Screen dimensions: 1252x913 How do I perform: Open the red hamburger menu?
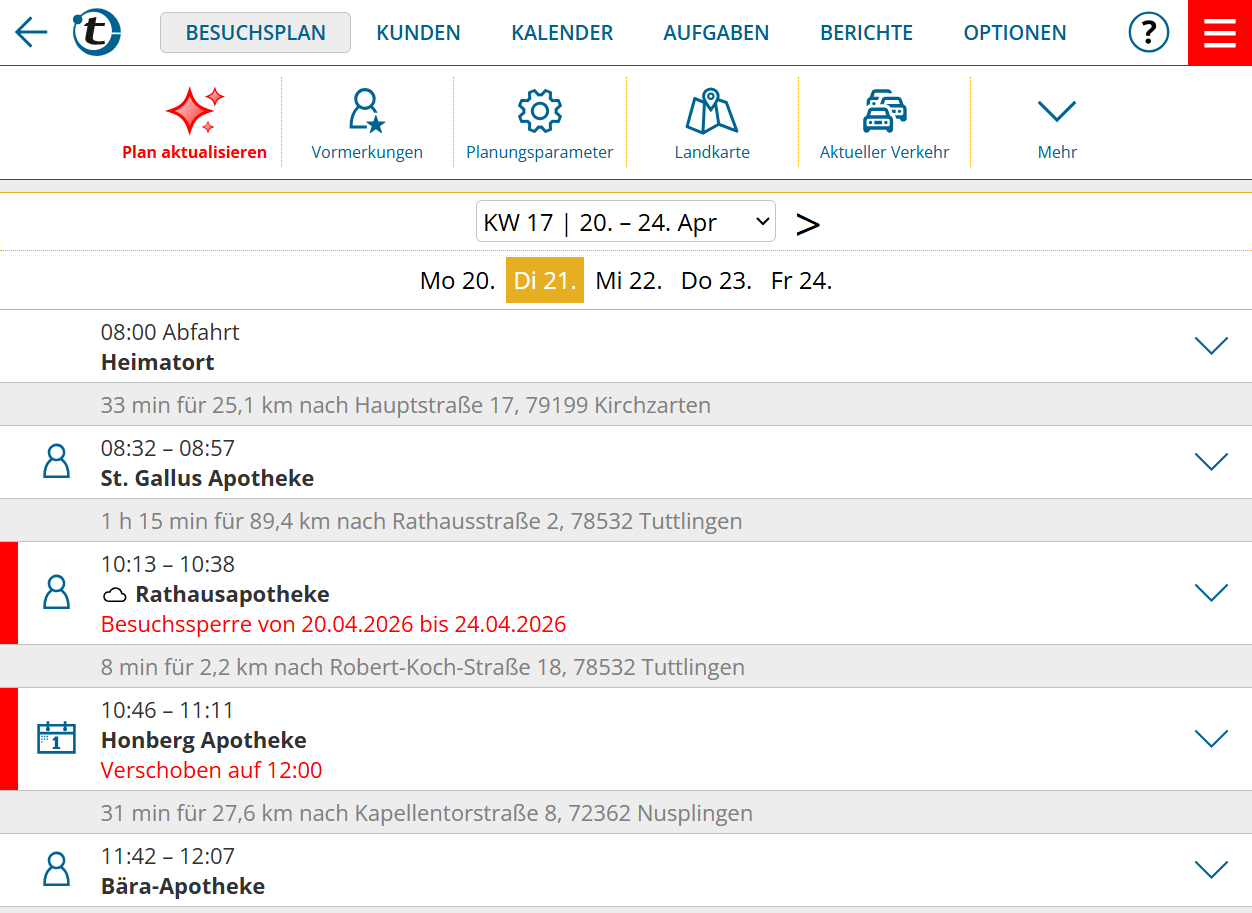tap(1219, 32)
